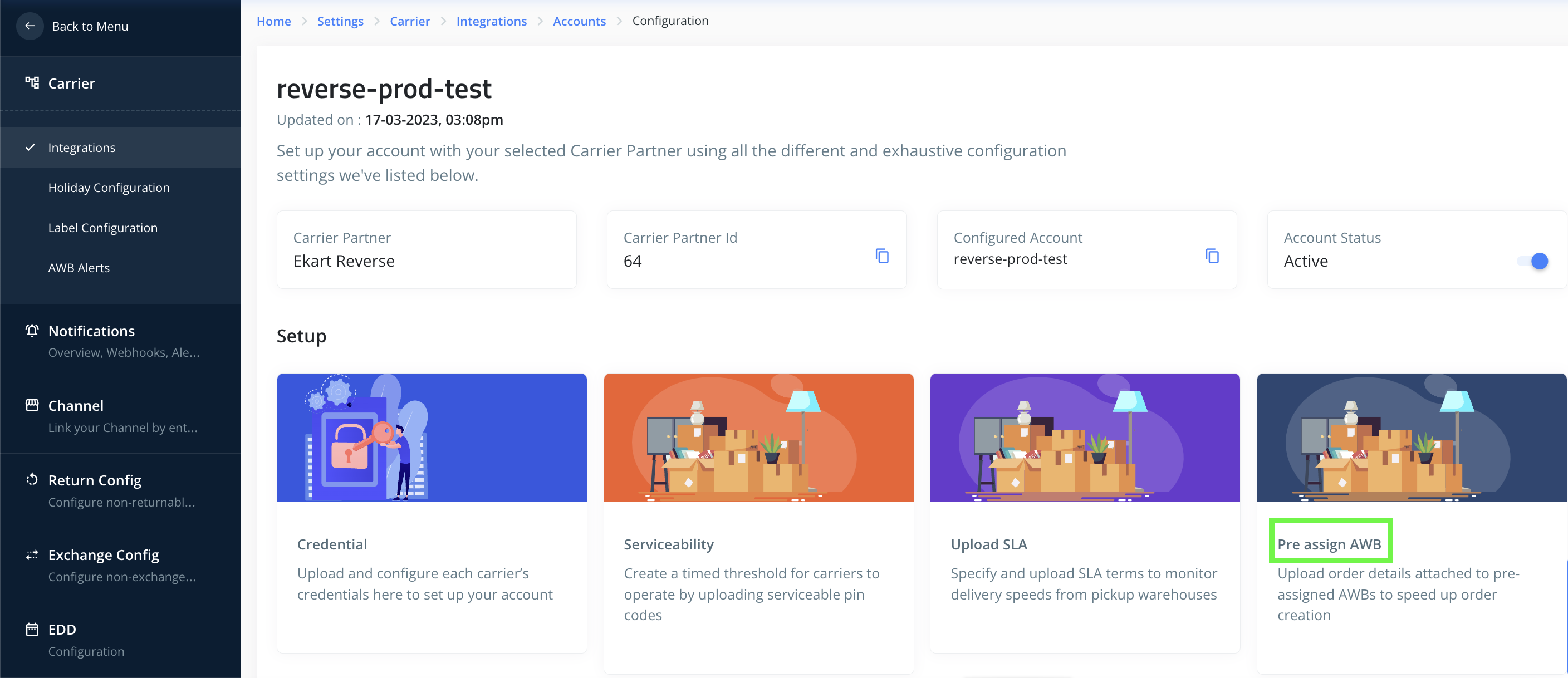Click the Serviceability card title
The height and width of the screenshot is (678, 1568).
point(669,544)
